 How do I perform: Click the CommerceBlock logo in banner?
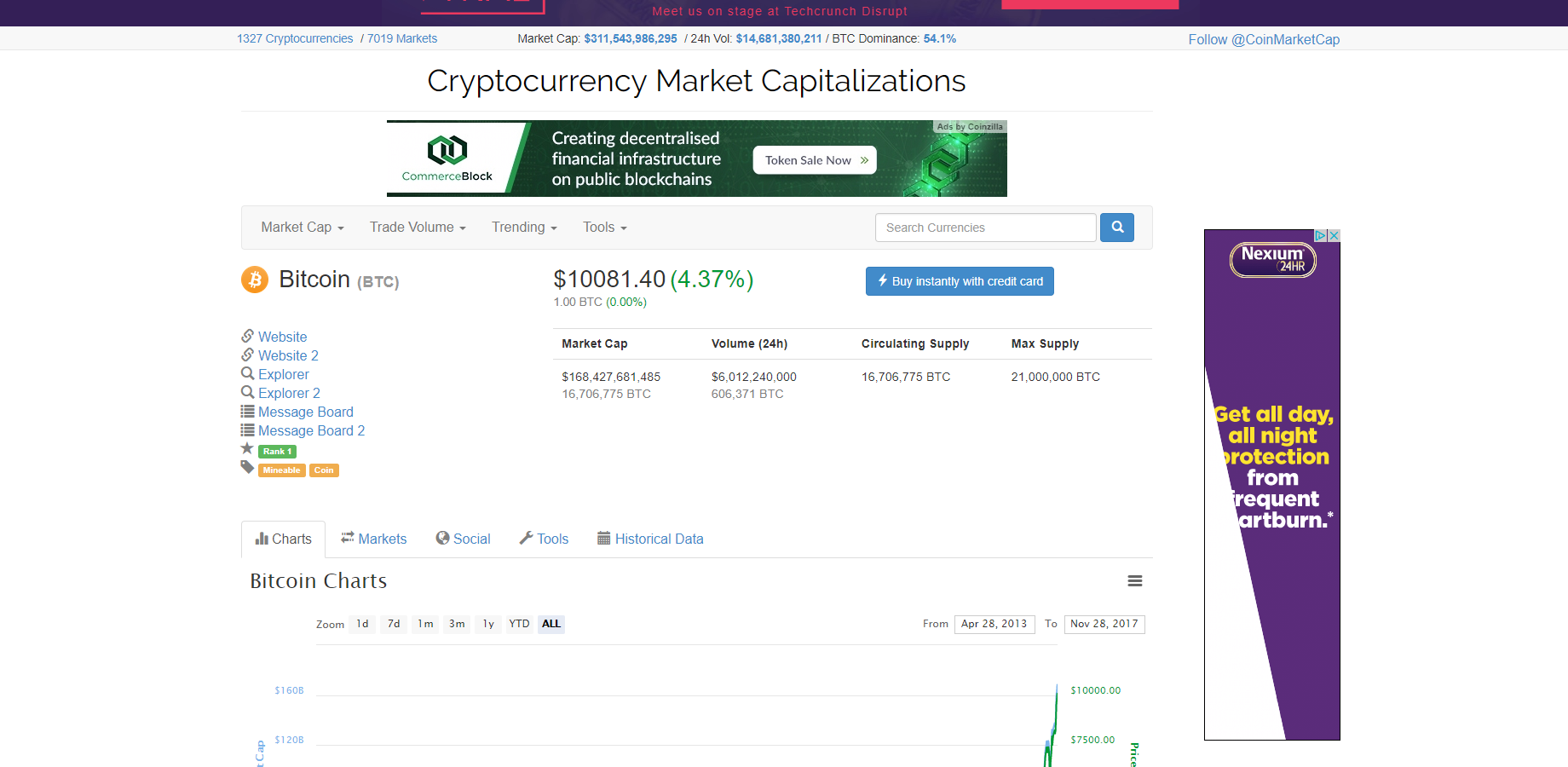click(x=447, y=159)
